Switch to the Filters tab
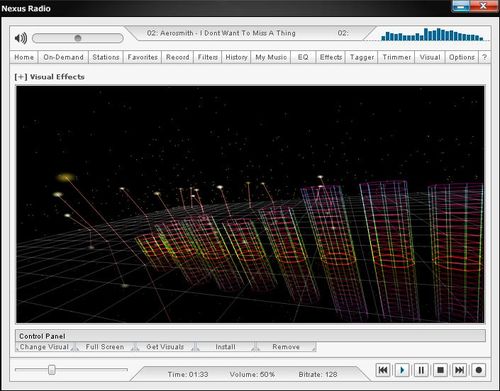This screenshot has width=500, height=391. 208,57
